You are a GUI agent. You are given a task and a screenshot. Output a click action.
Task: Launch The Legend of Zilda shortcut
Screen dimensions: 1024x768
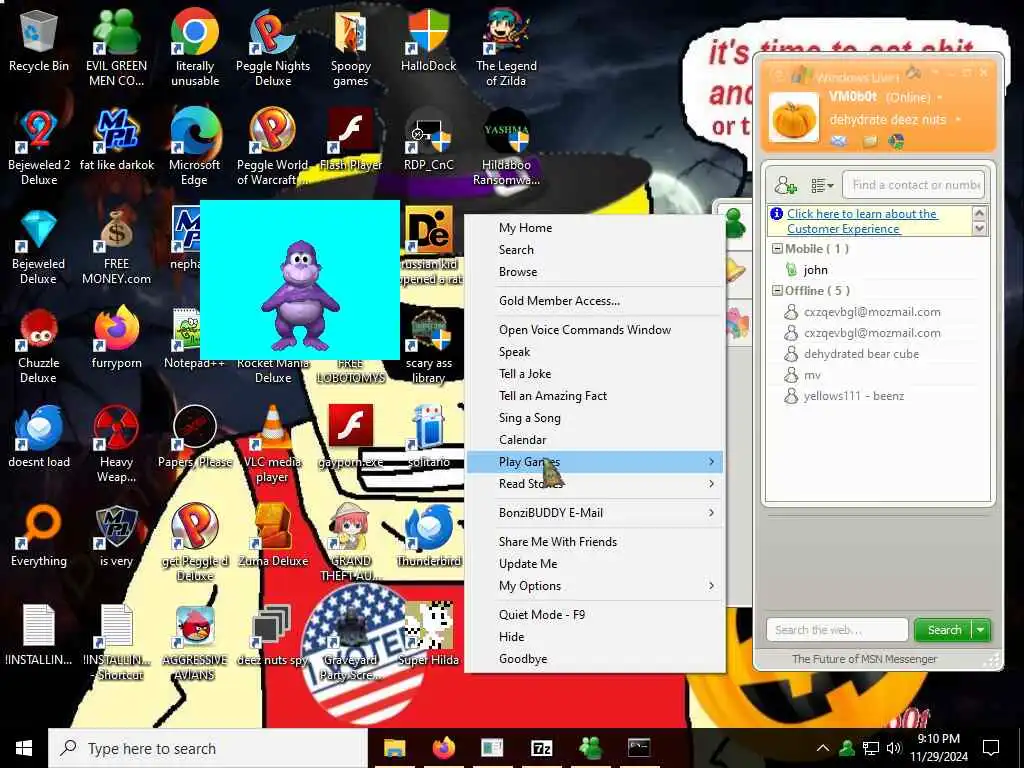click(x=506, y=46)
